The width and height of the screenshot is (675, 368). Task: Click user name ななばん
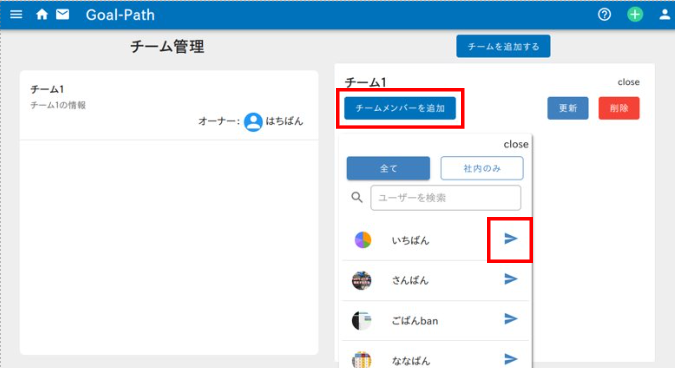[411, 361]
